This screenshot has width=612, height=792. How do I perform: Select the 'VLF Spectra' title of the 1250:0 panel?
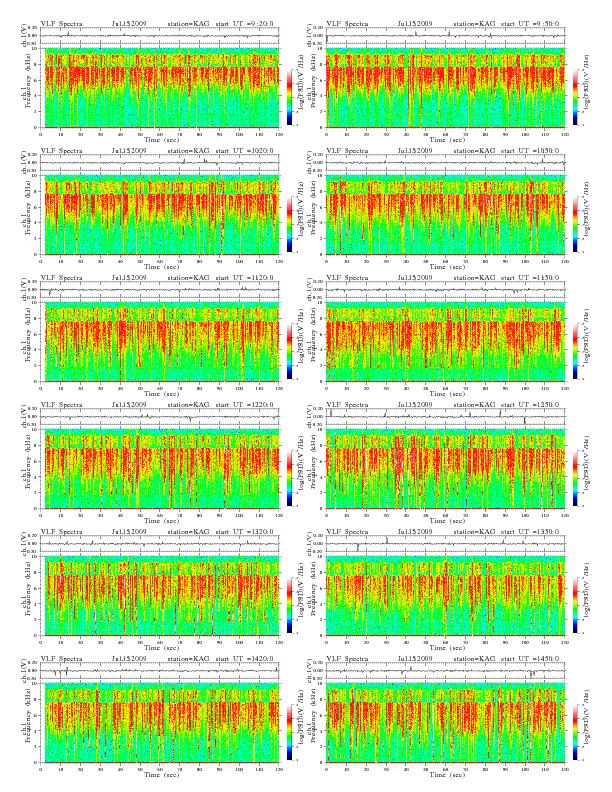(x=347, y=405)
